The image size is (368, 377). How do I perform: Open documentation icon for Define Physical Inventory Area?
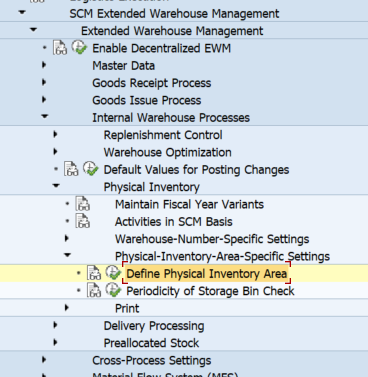click(x=94, y=273)
